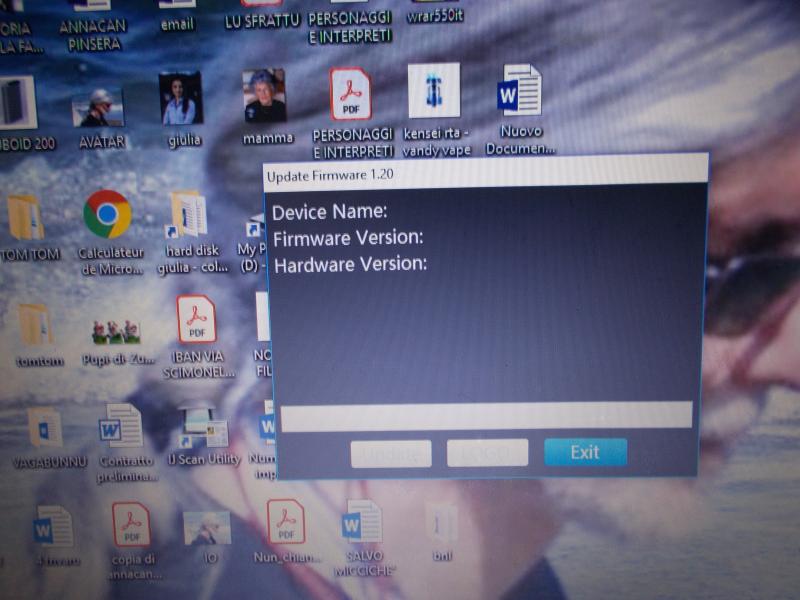The image size is (800, 600).
Task: Select the TOM TOM folder icon
Action: coord(26,217)
